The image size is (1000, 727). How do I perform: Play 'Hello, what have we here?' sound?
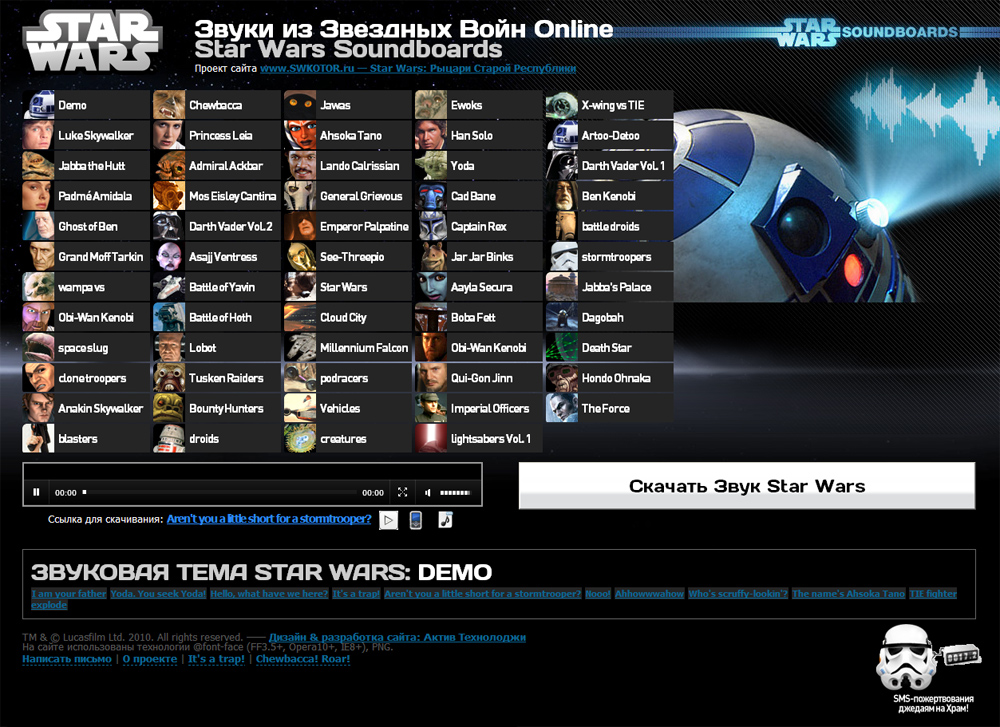(269, 594)
